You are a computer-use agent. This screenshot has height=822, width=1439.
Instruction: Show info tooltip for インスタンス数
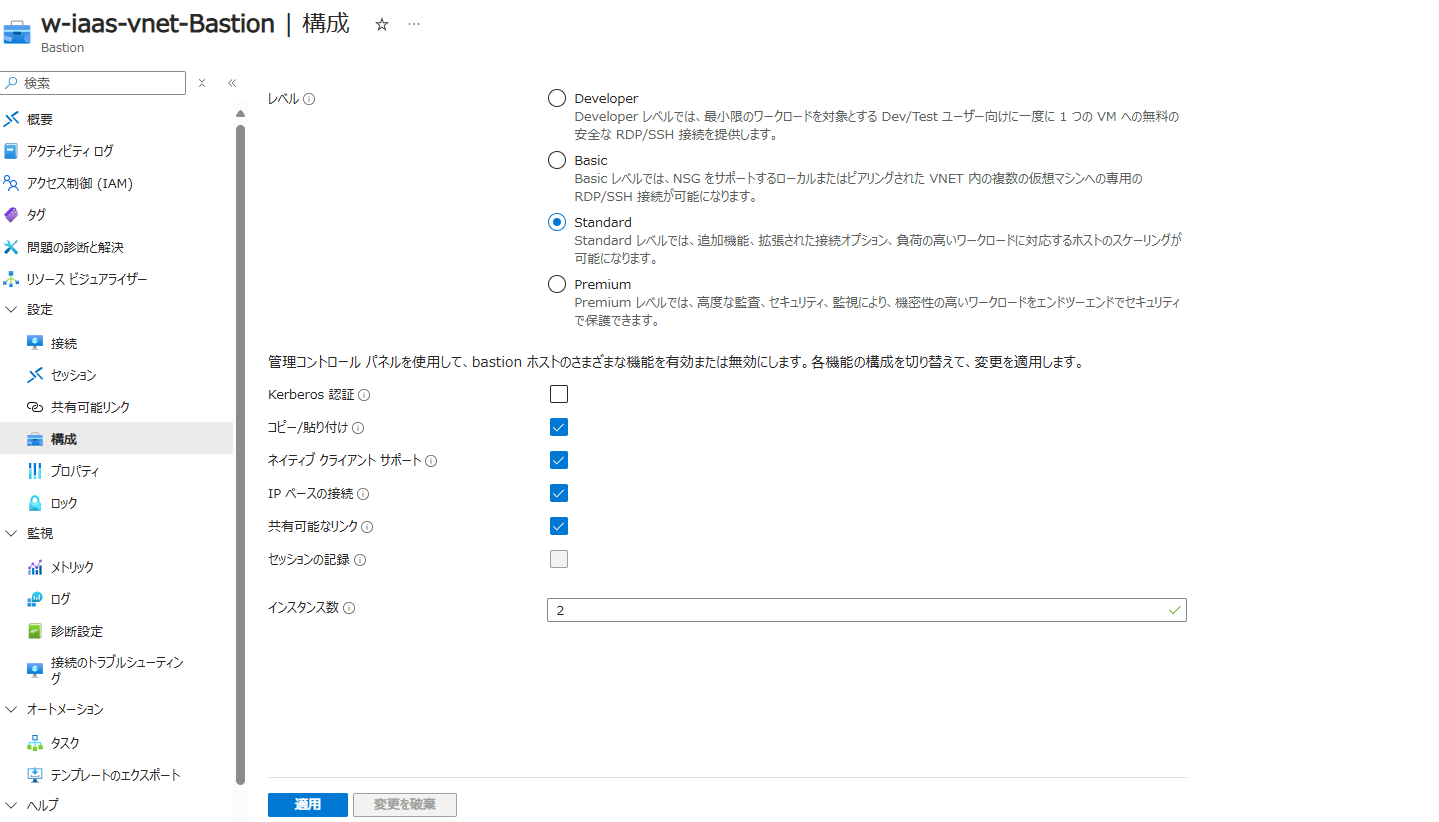pos(350,608)
